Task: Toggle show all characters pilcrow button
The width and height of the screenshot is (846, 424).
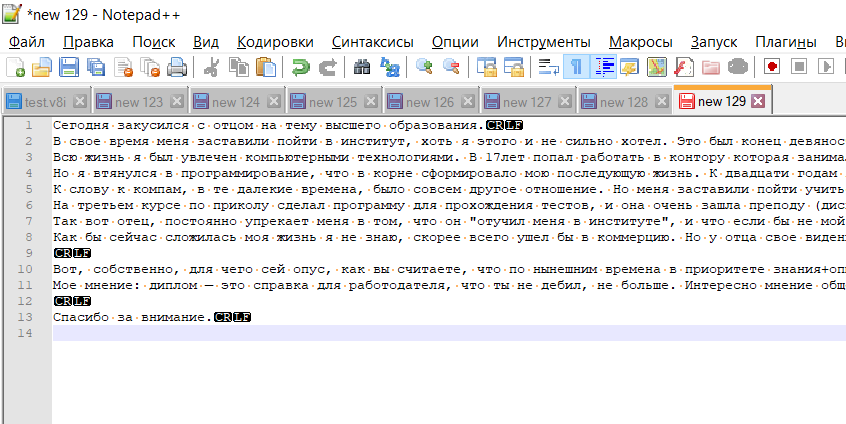Action: [x=576, y=67]
